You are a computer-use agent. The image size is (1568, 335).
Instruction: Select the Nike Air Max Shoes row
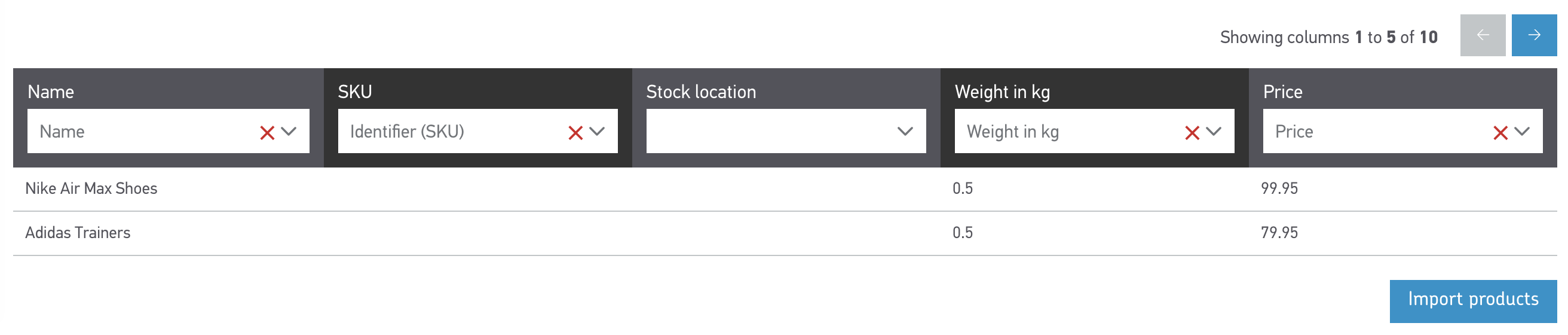click(91, 189)
